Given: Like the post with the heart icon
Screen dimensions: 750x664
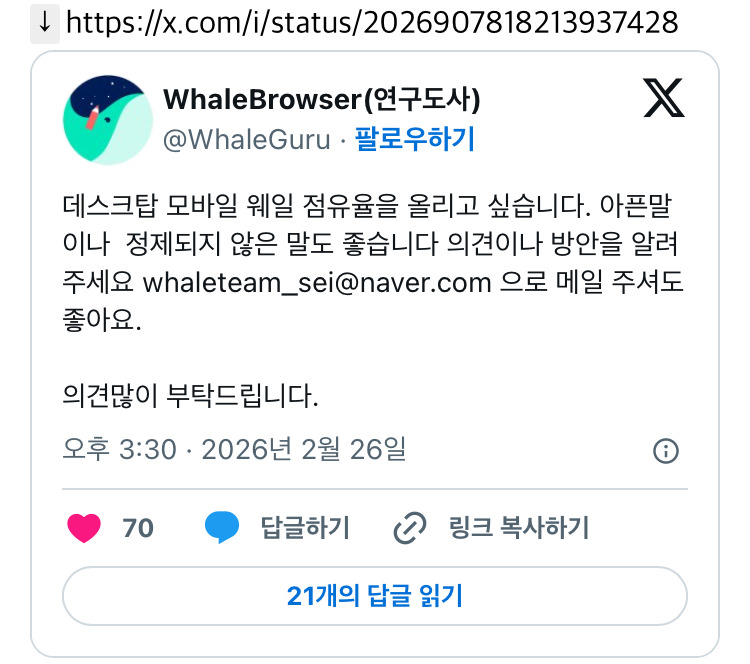Looking at the screenshot, I should click(x=84, y=528).
